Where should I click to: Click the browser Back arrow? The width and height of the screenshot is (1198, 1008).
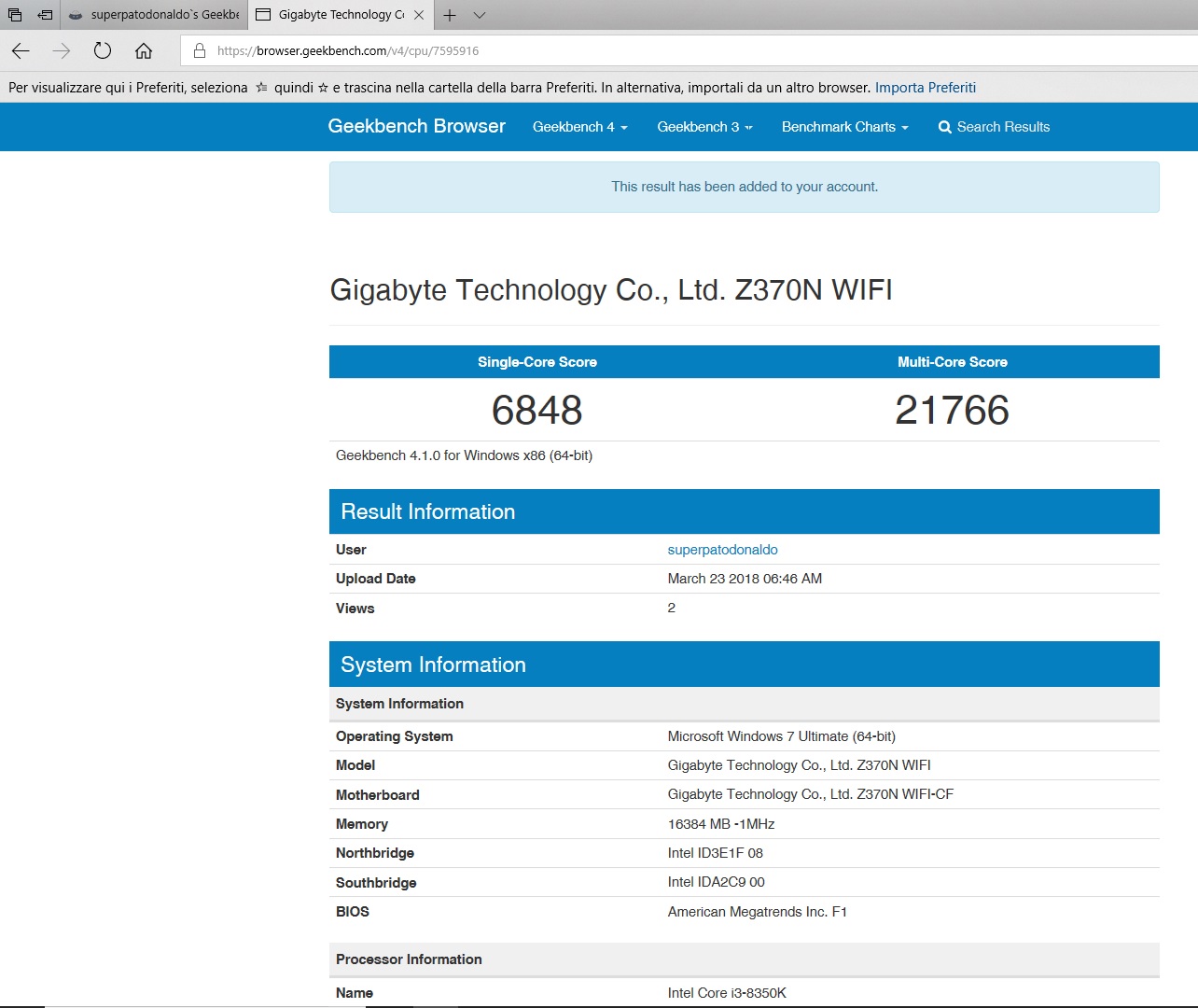point(21,50)
